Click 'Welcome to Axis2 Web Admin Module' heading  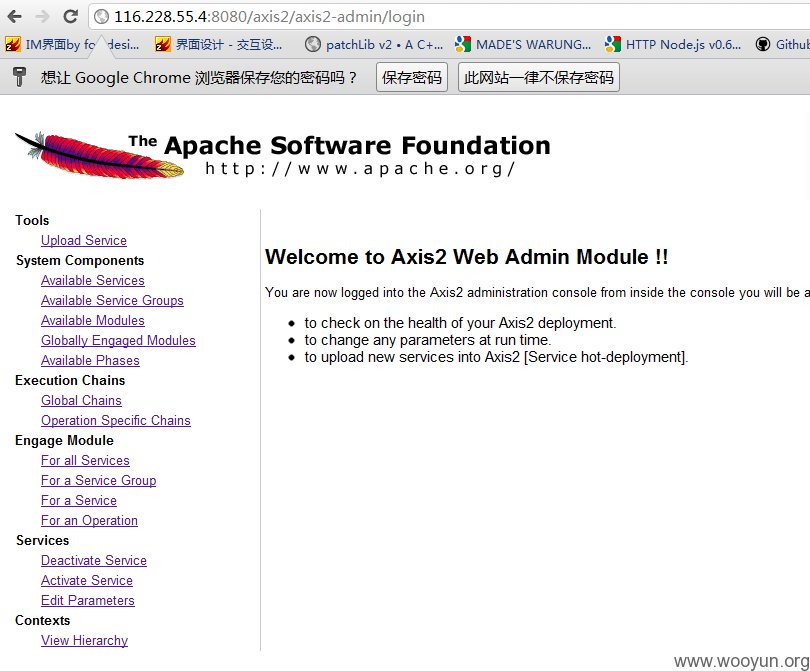[x=466, y=257]
